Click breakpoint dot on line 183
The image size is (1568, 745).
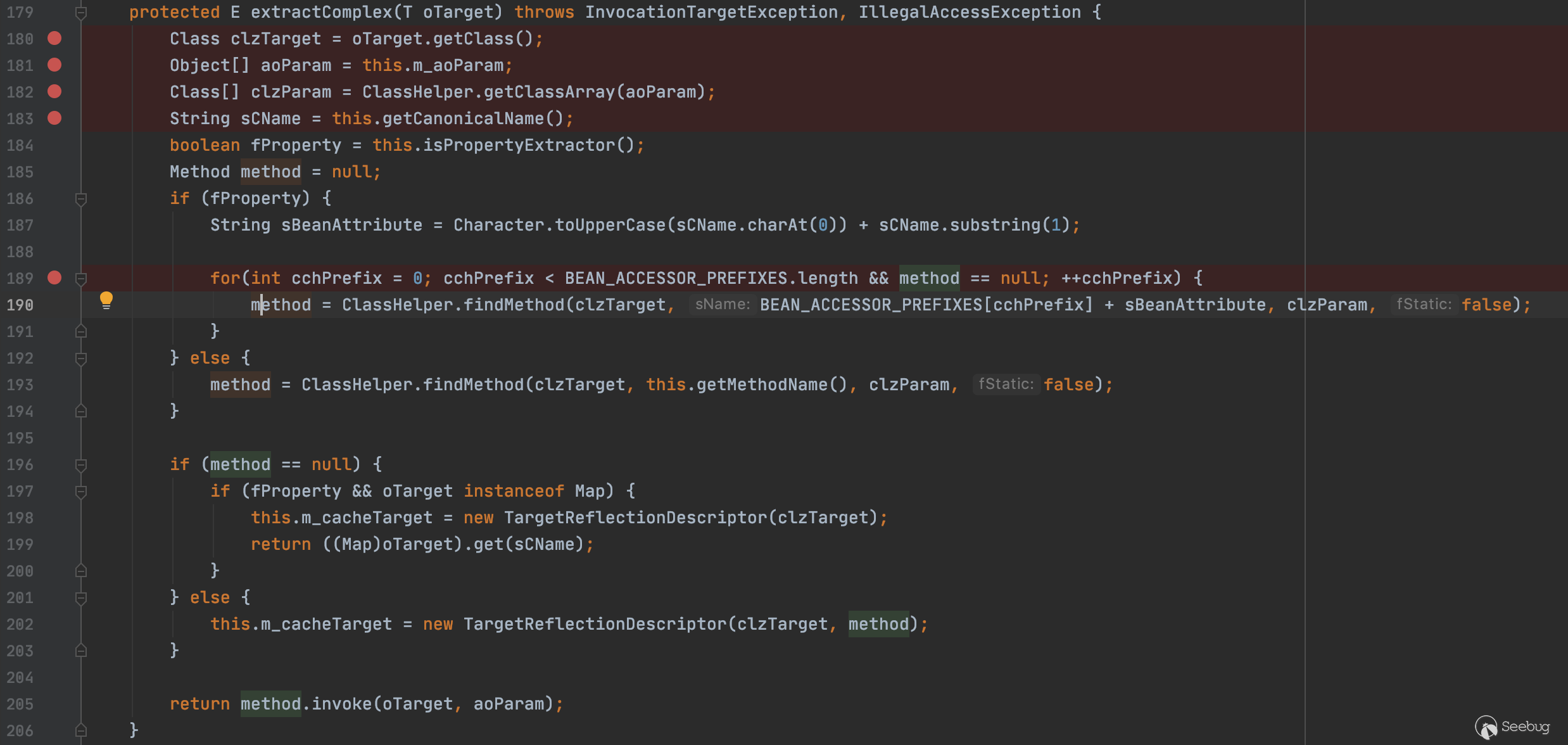click(54, 118)
